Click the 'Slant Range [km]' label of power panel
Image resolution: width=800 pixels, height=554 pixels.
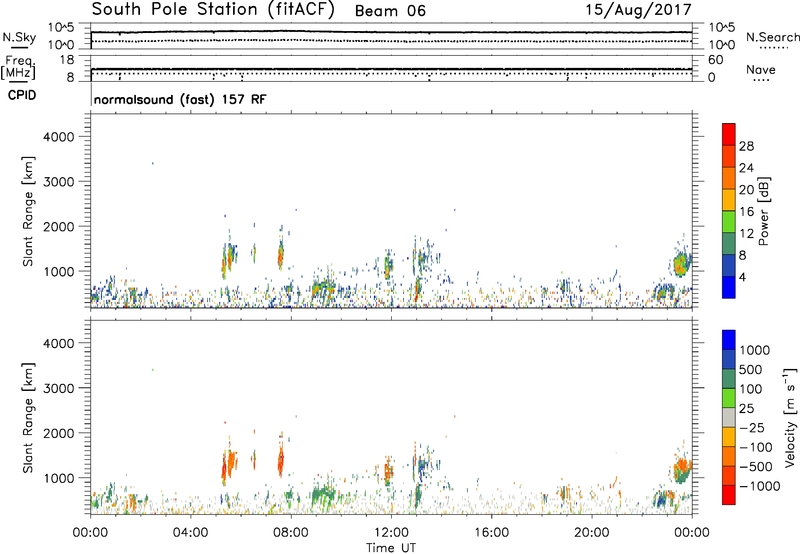click(x=28, y=211)
